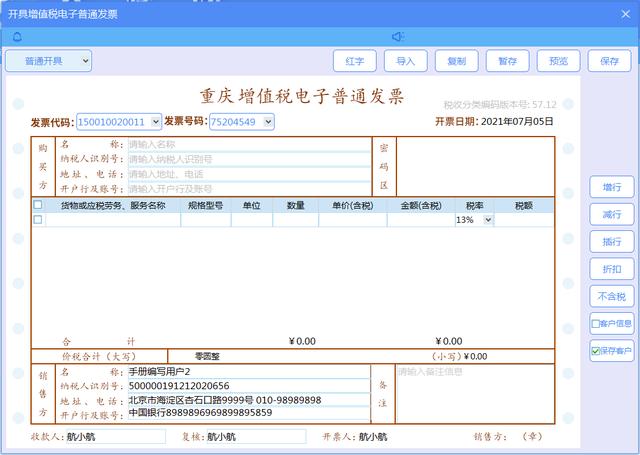The image size is (640, 455).
Task: Click the 货物或应税劳务、服务名称 column header
Action: pos(113,206)
